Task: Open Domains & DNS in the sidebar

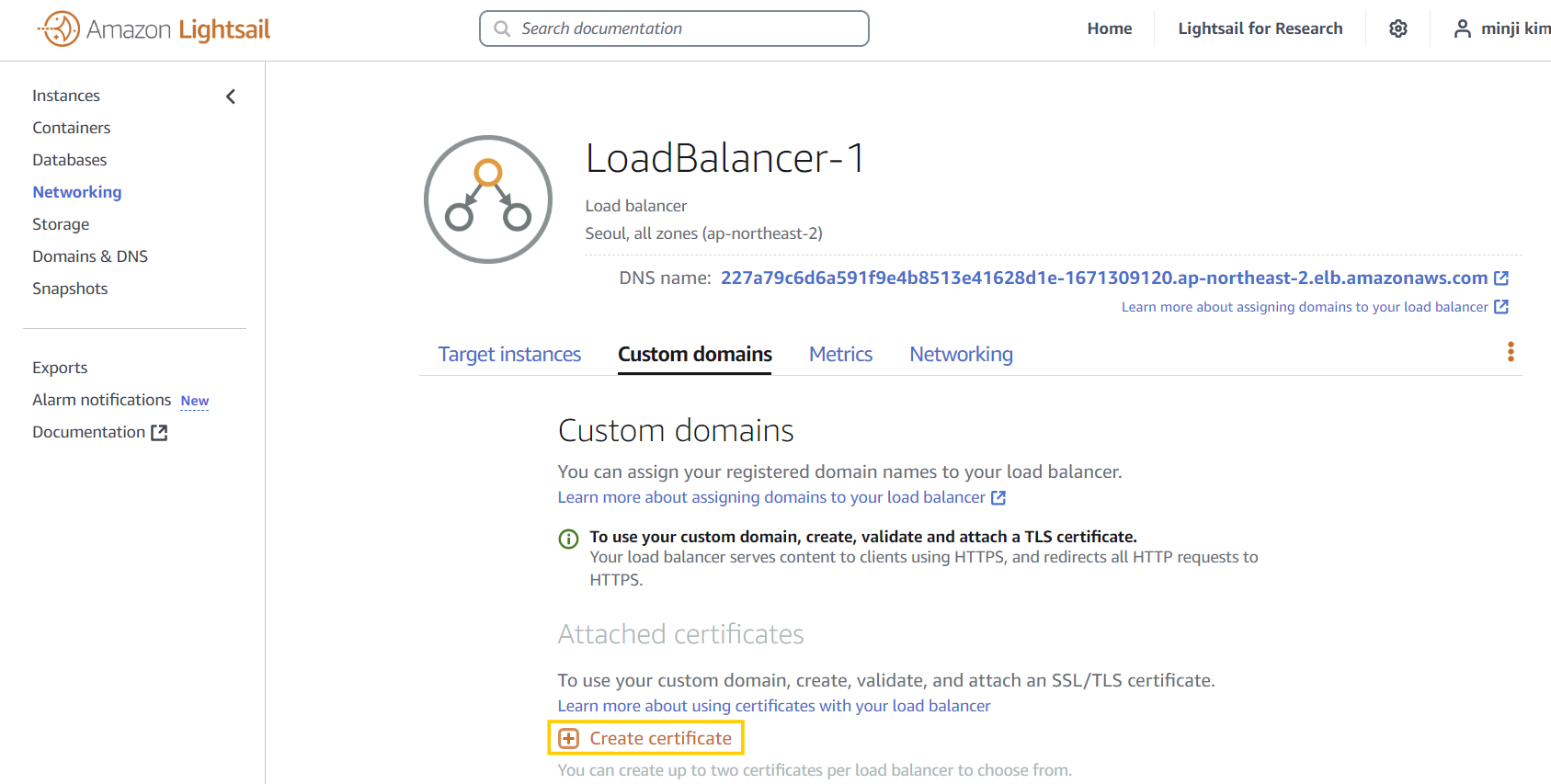Action: click(x=90, y=256)
